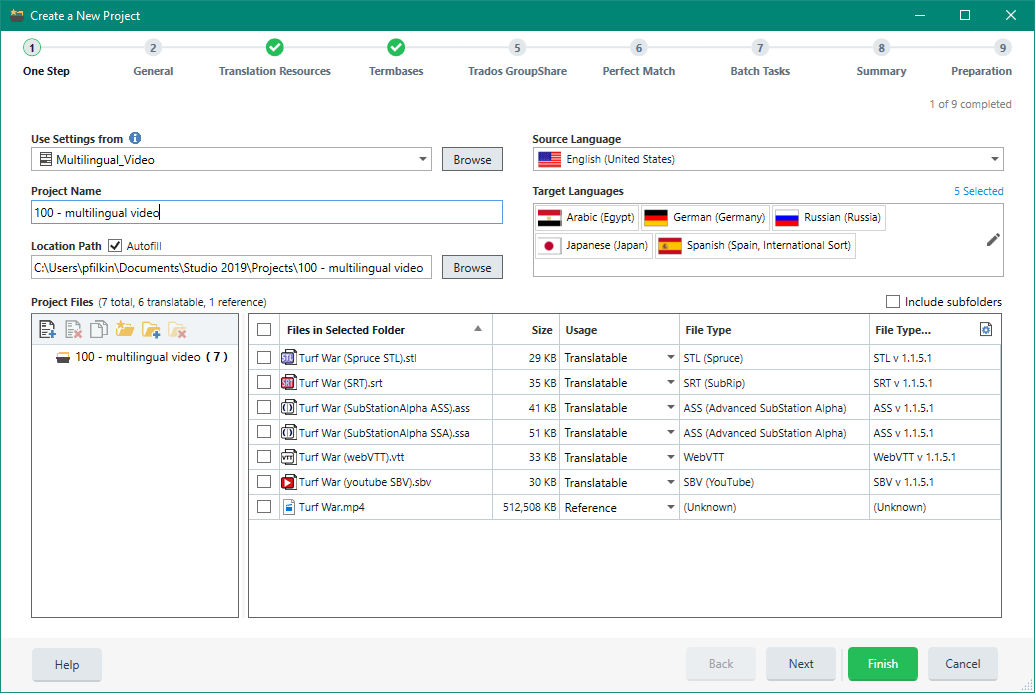Click the Project Name text field
Image resolution: width=1035 pixels, height=693 pixels.
(266, 212)
